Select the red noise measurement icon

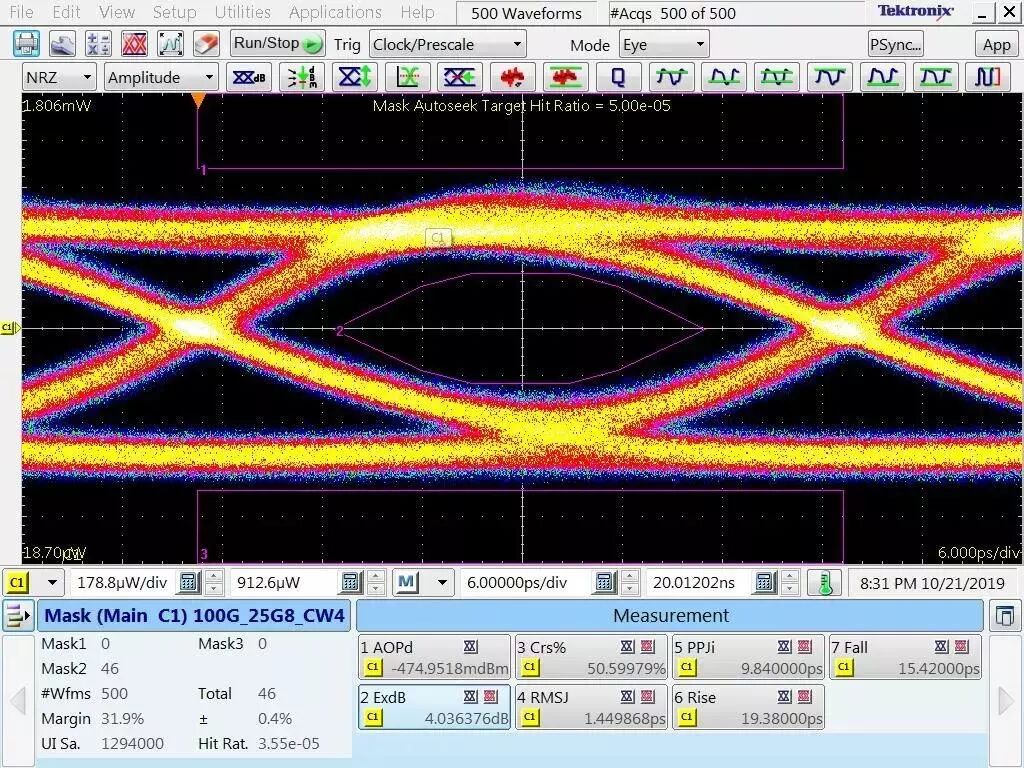[513, 77]
